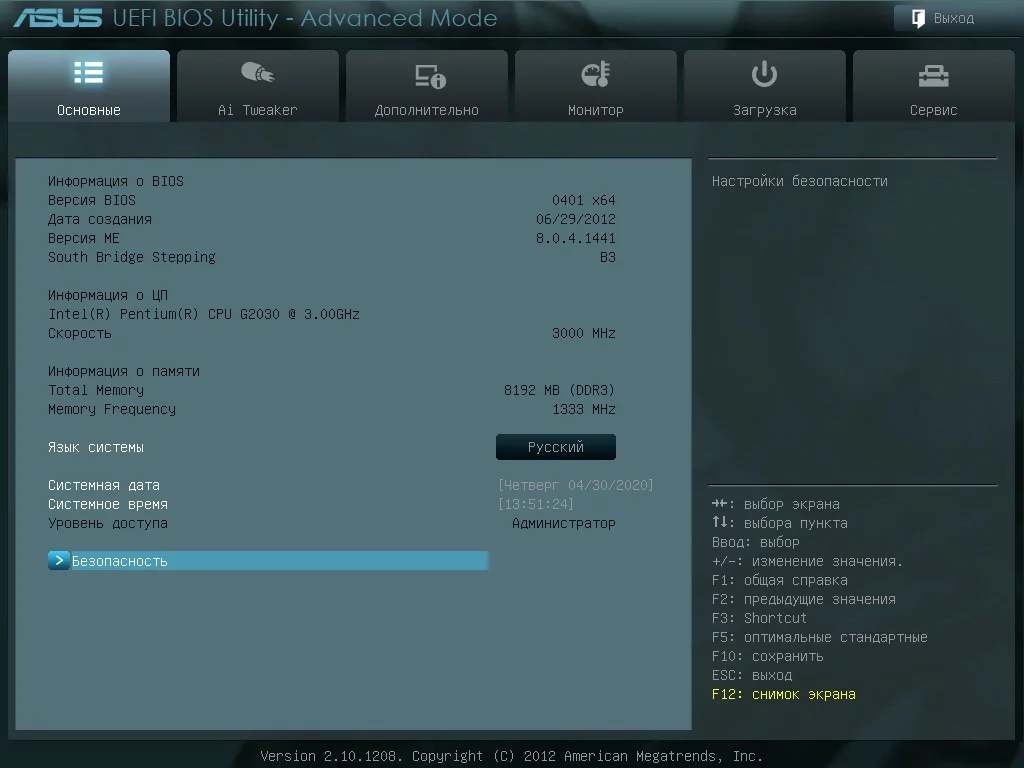Click the Информация о ЦП heading
The image size is (1024, 768).
108,295
